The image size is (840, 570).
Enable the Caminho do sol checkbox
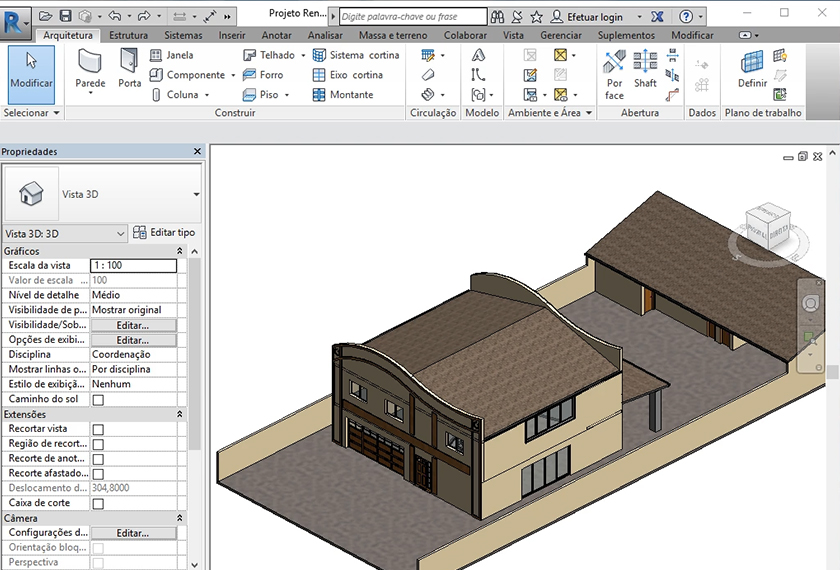pyautogui.click(x=98, y=400)
